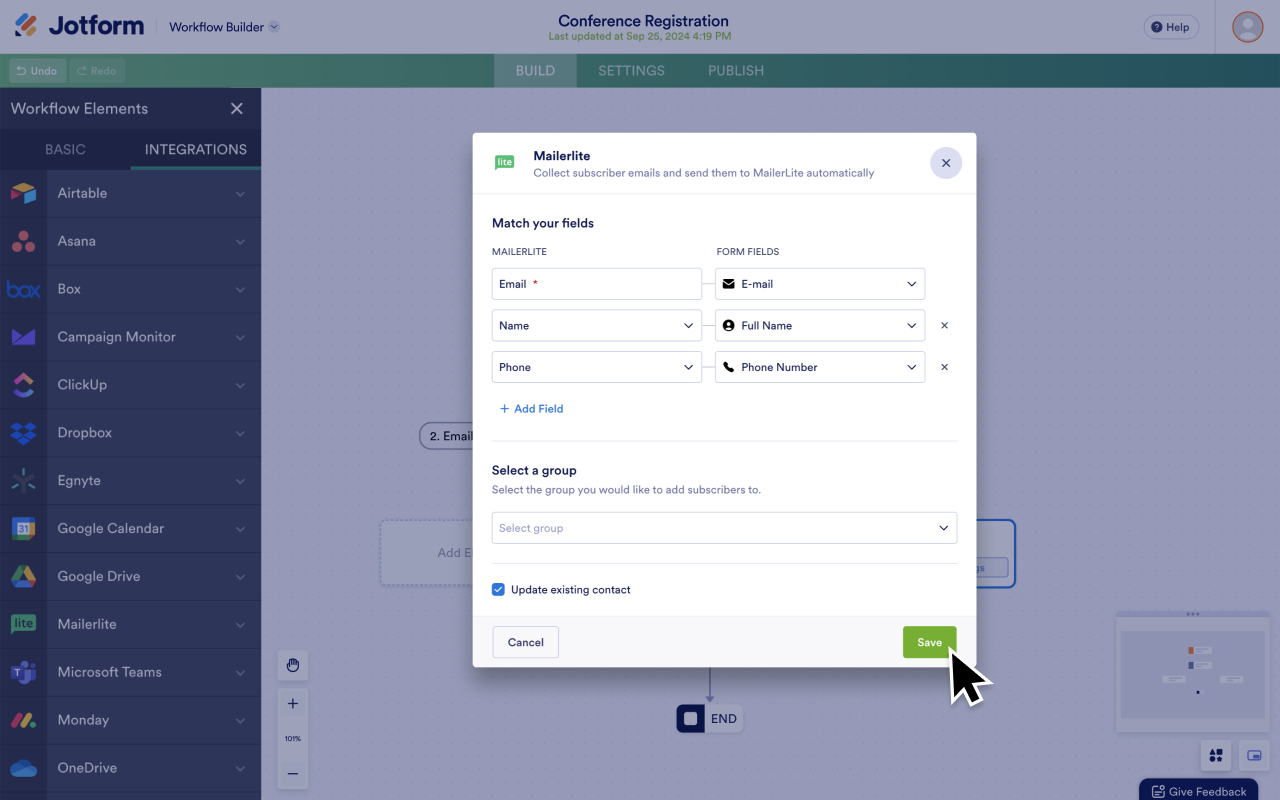Click the Add Field link
The width and height of the screenshot is (1280, 800).
pos(531,409)
